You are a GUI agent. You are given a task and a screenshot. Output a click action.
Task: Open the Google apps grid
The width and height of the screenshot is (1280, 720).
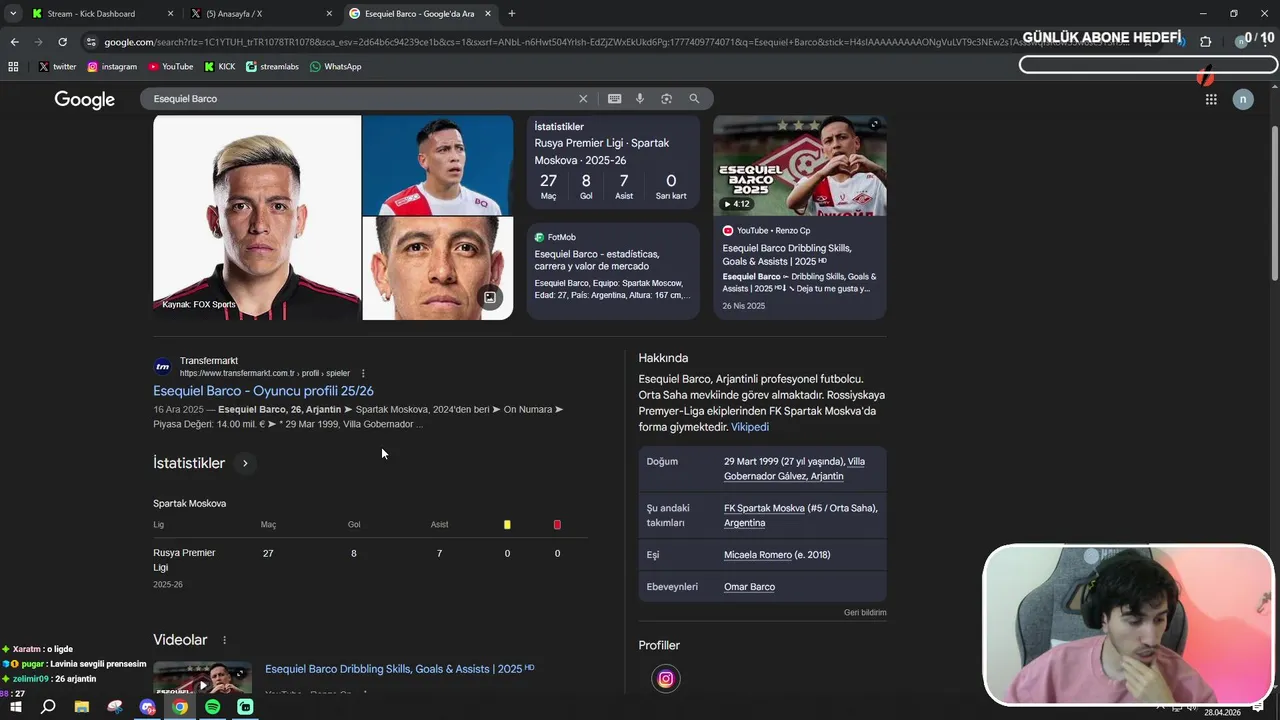point(1211,99)
